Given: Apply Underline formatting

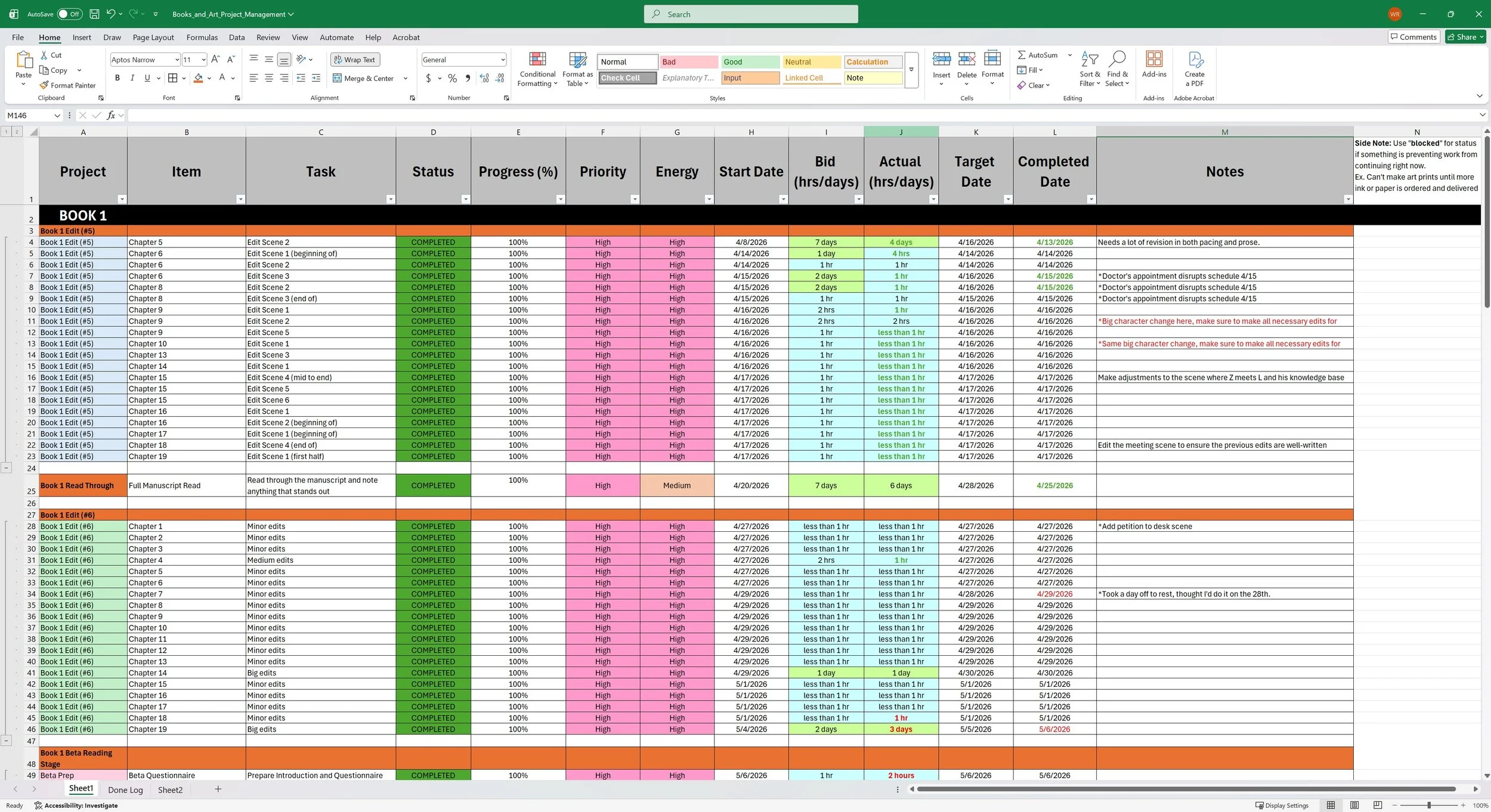Looking at the screenshot, I should point(147,78).
